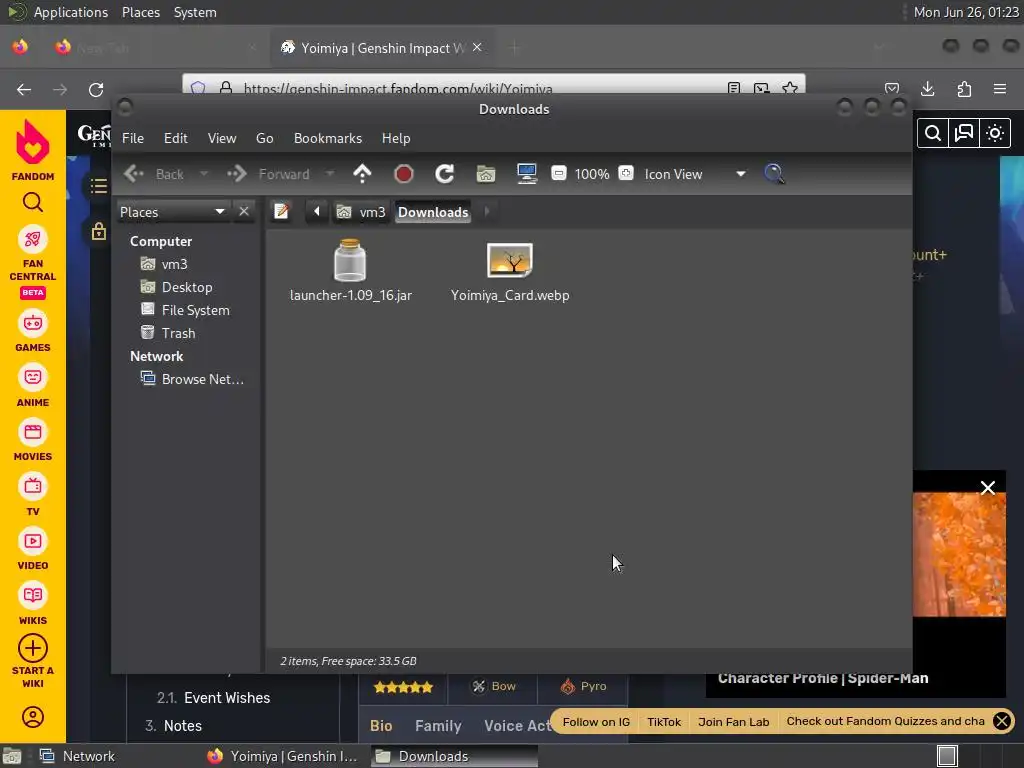Dismiss the Fandom banner with the X
Screen dimensions: 1024x768
pyautogui.click(x=1002, y=721)
